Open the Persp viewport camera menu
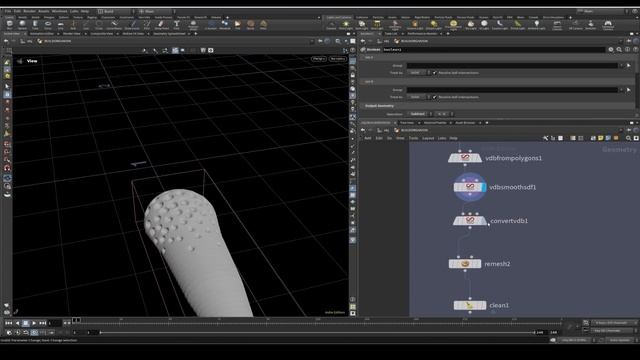The image size is (640, 360). coord(318,59)
